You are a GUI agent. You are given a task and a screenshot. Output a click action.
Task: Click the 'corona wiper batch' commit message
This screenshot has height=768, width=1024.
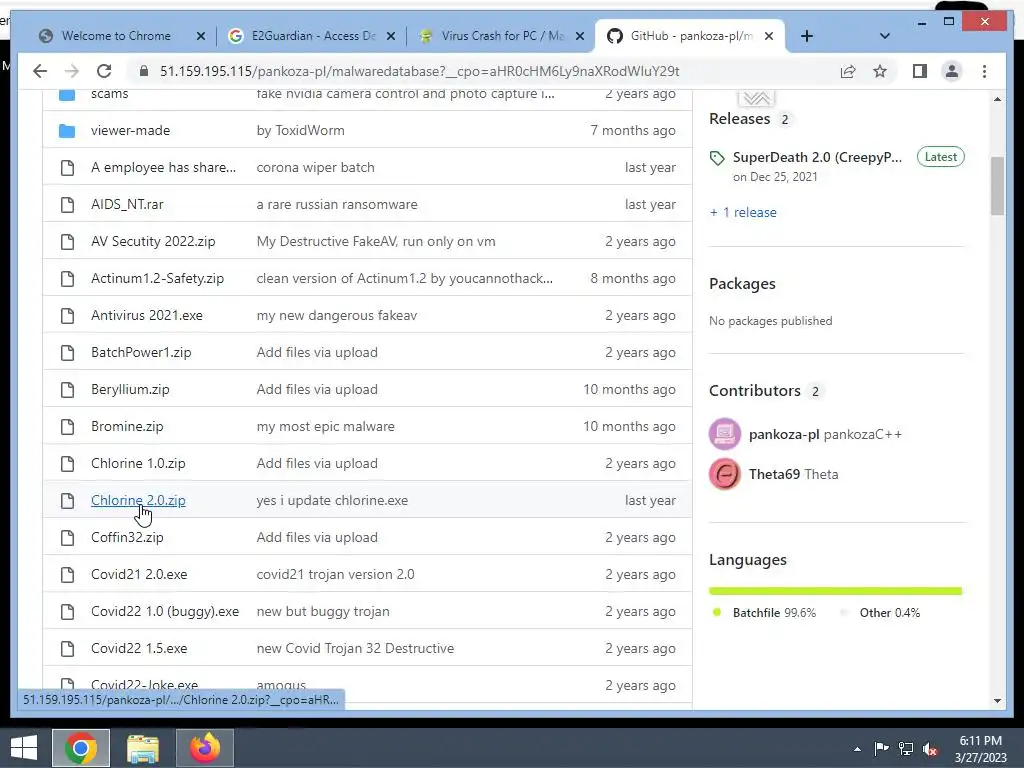point(315,167)
